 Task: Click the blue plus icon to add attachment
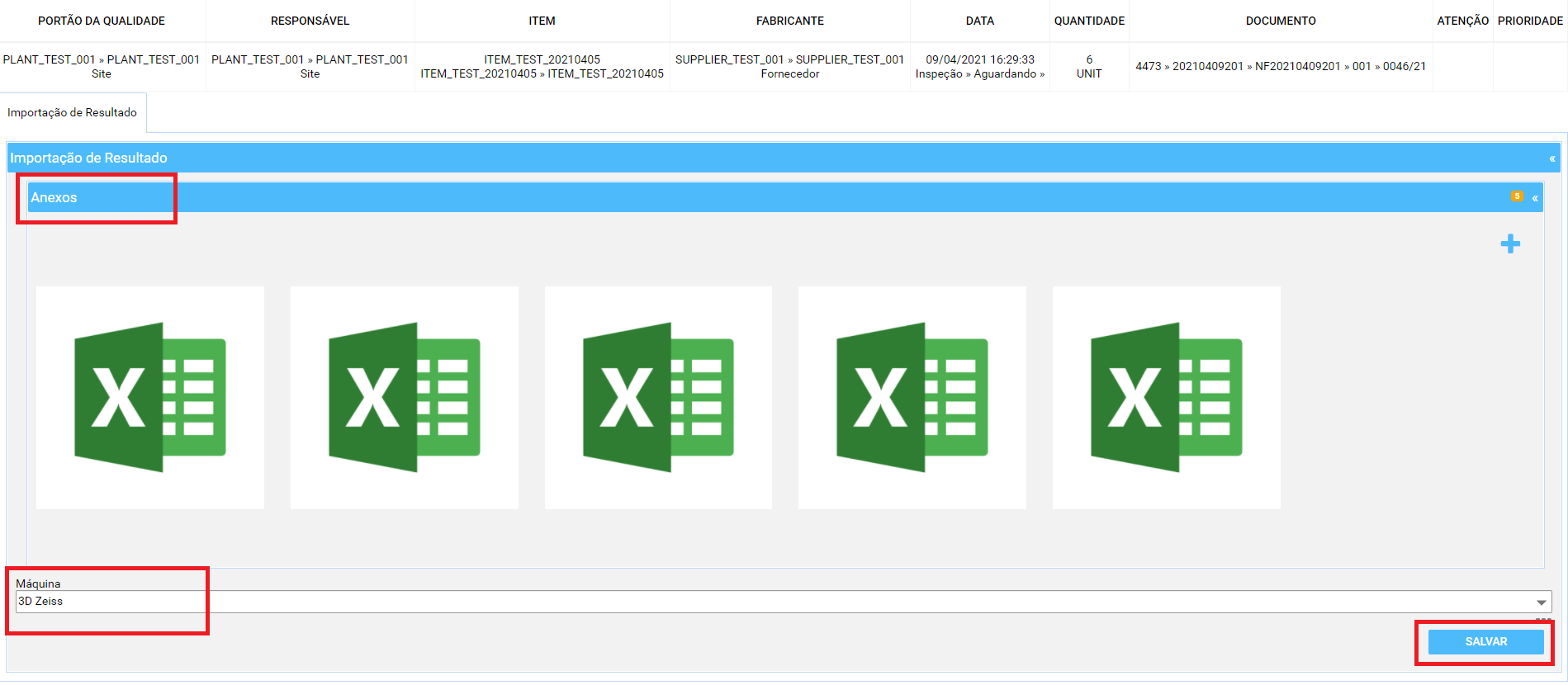[1510, 243]
